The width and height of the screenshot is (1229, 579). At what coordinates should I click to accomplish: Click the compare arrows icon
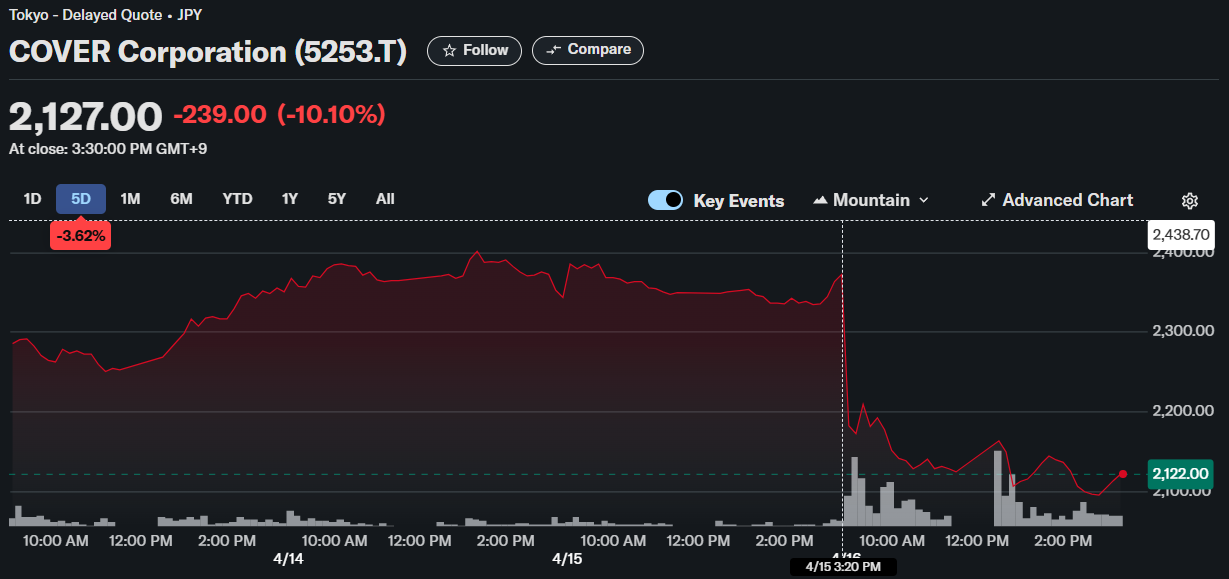pyautogui.click(x=554, y=50)
